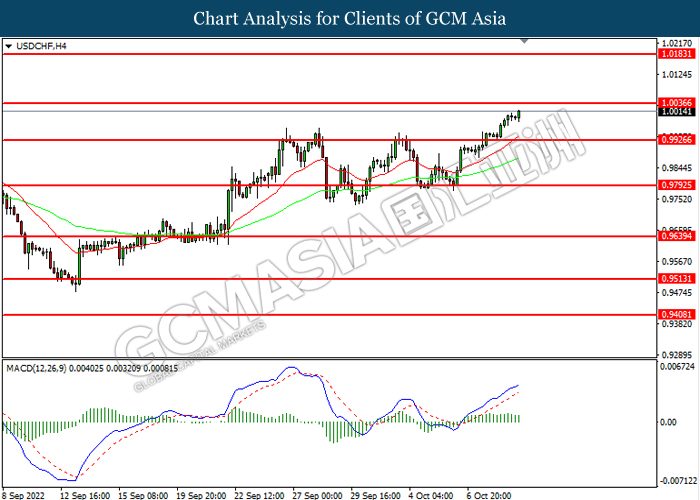Viewport: 700px width, 500px height.
Task: Click the current price 1.00141 black label
Action: [677, 112]
